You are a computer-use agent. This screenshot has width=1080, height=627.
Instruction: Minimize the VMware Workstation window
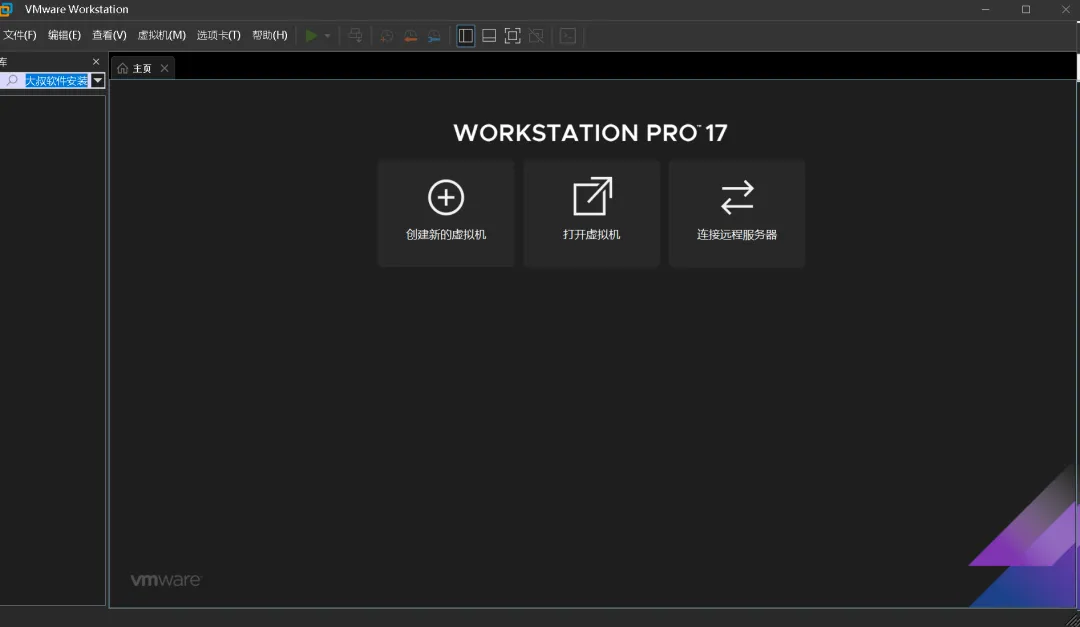click(x=986, y=10)
